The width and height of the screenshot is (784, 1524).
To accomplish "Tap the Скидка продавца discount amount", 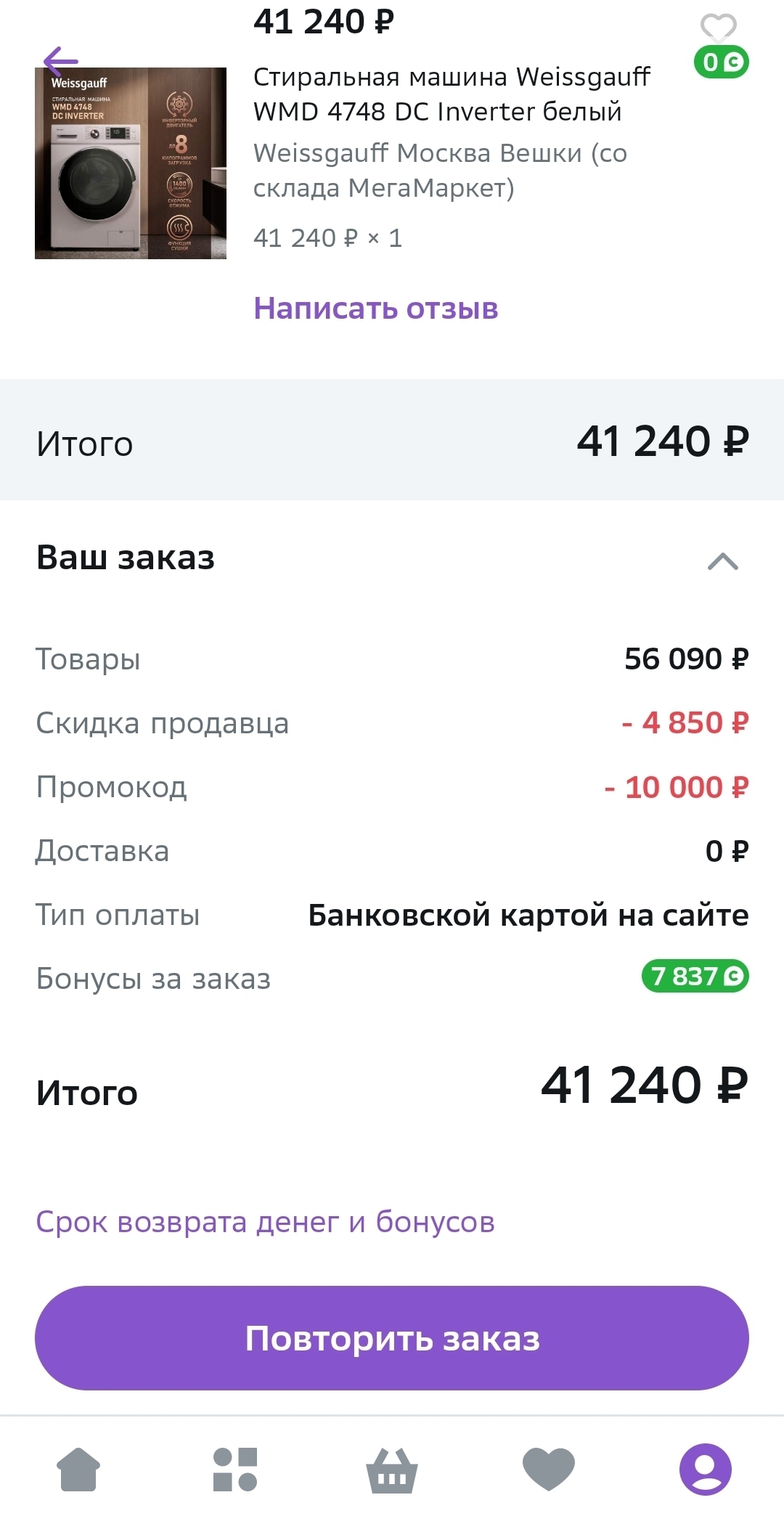I will pyautogui.click(x=685, y=723).
